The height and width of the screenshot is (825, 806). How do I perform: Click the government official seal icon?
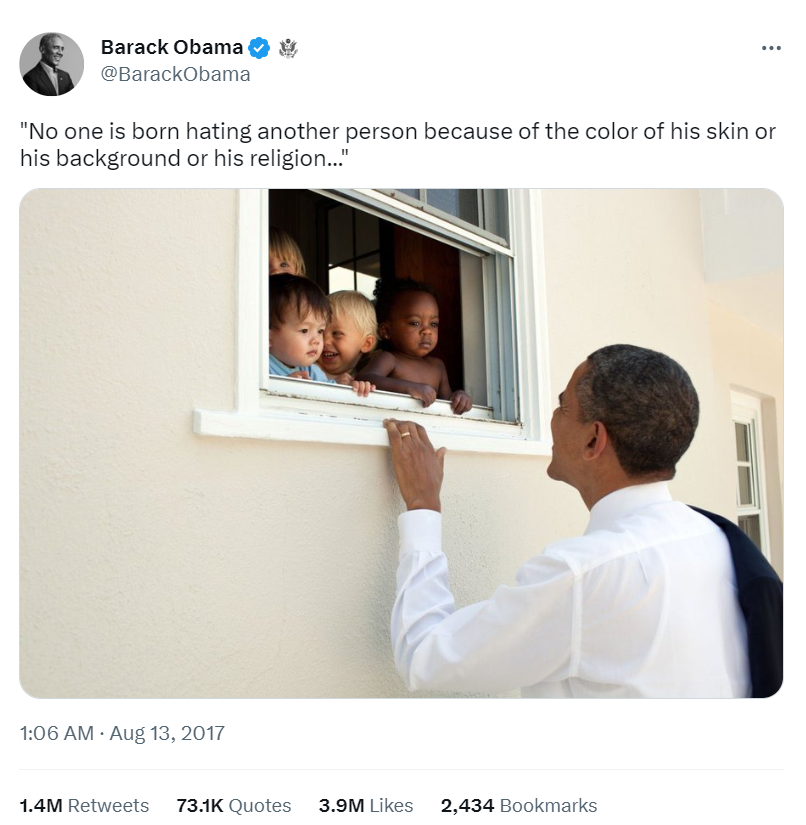(x=288, y=47)
